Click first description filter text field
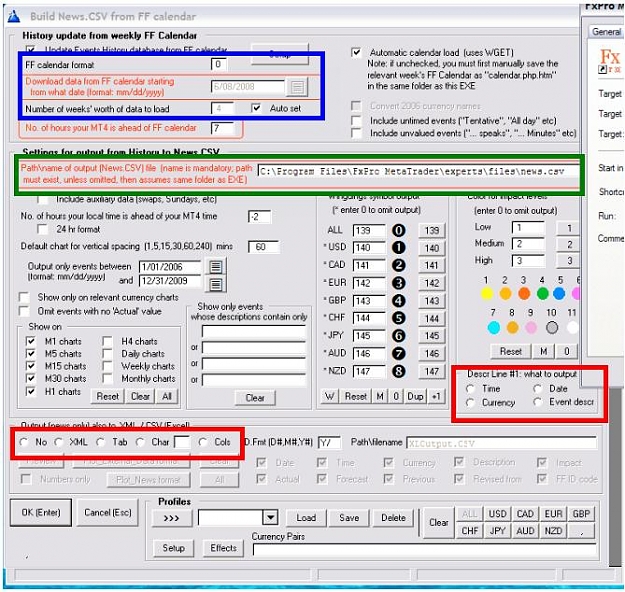Screen dimensions: 625x592 click(x=254, y=331)
